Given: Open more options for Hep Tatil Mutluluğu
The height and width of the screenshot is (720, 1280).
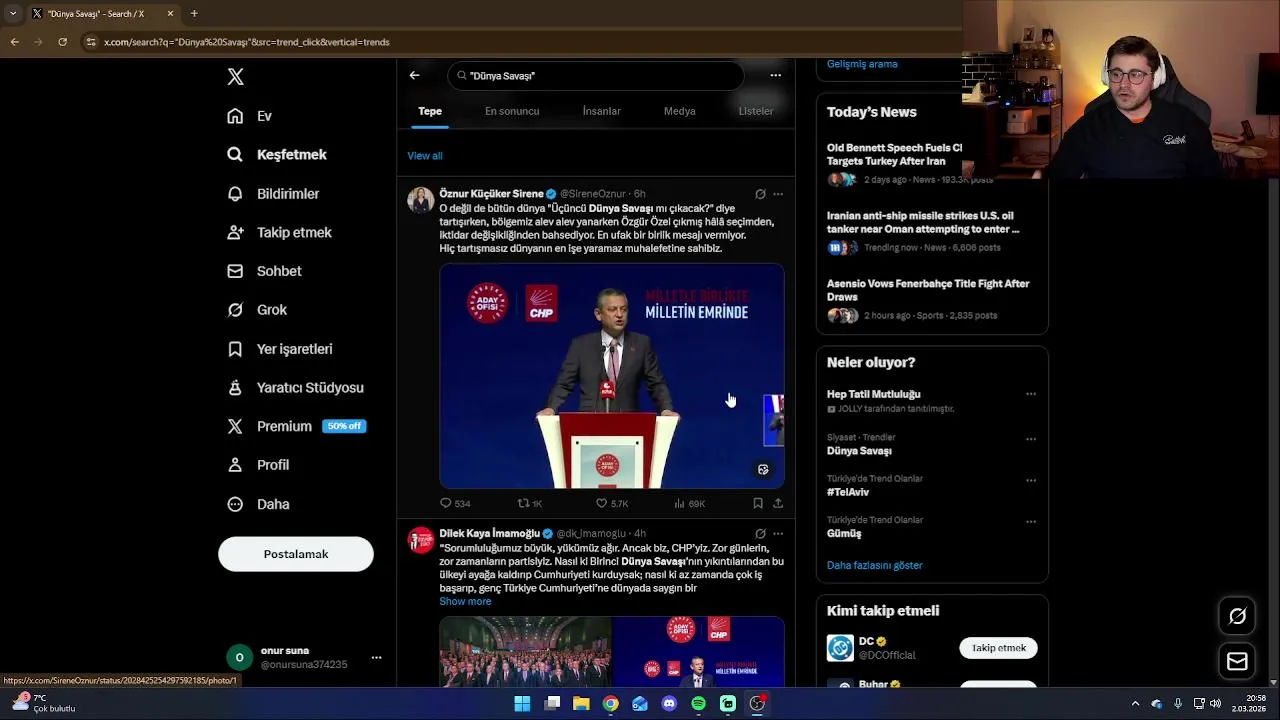Looking at the screenshot, I should point(1031,394).
